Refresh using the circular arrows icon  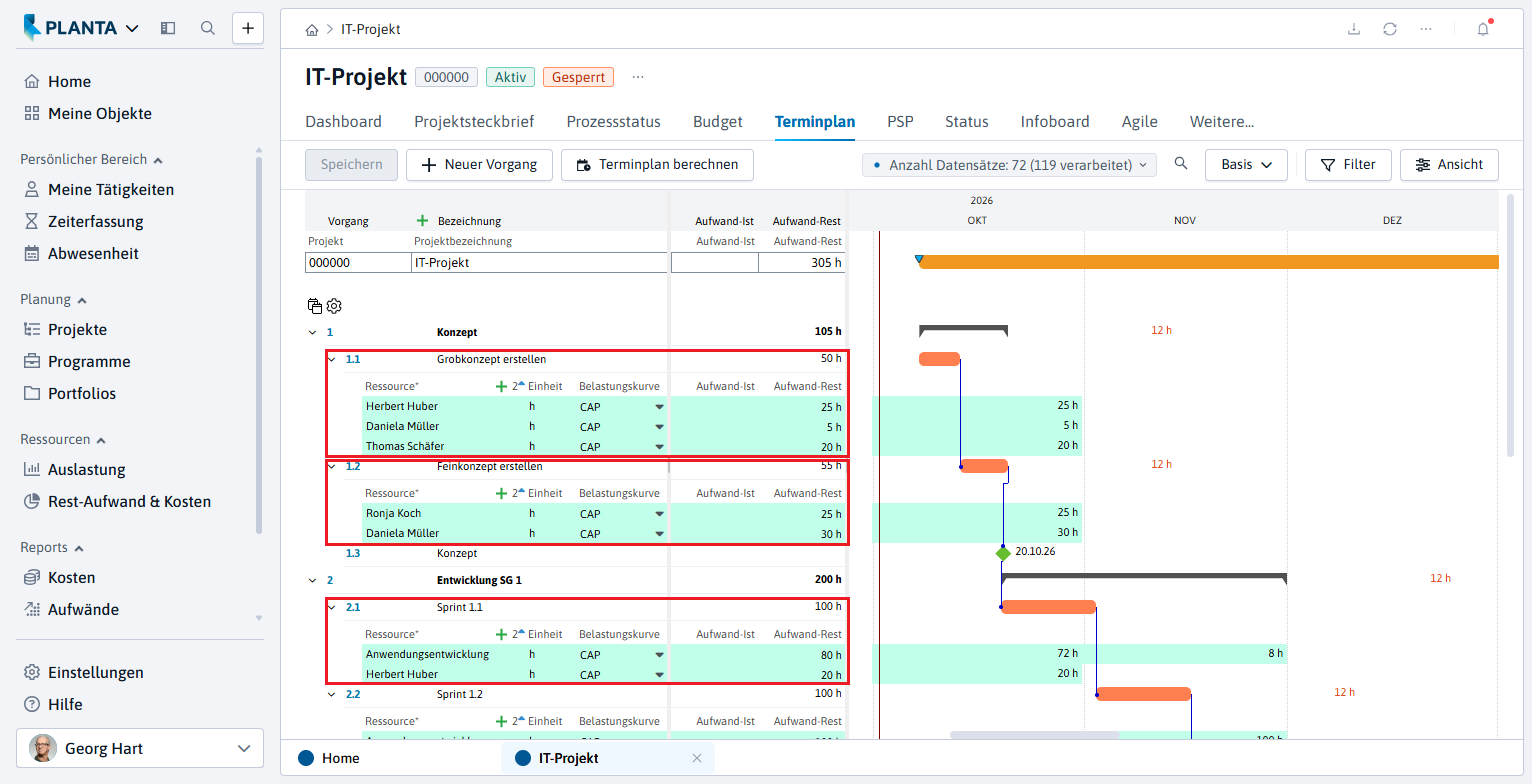tap(1390, 29)
